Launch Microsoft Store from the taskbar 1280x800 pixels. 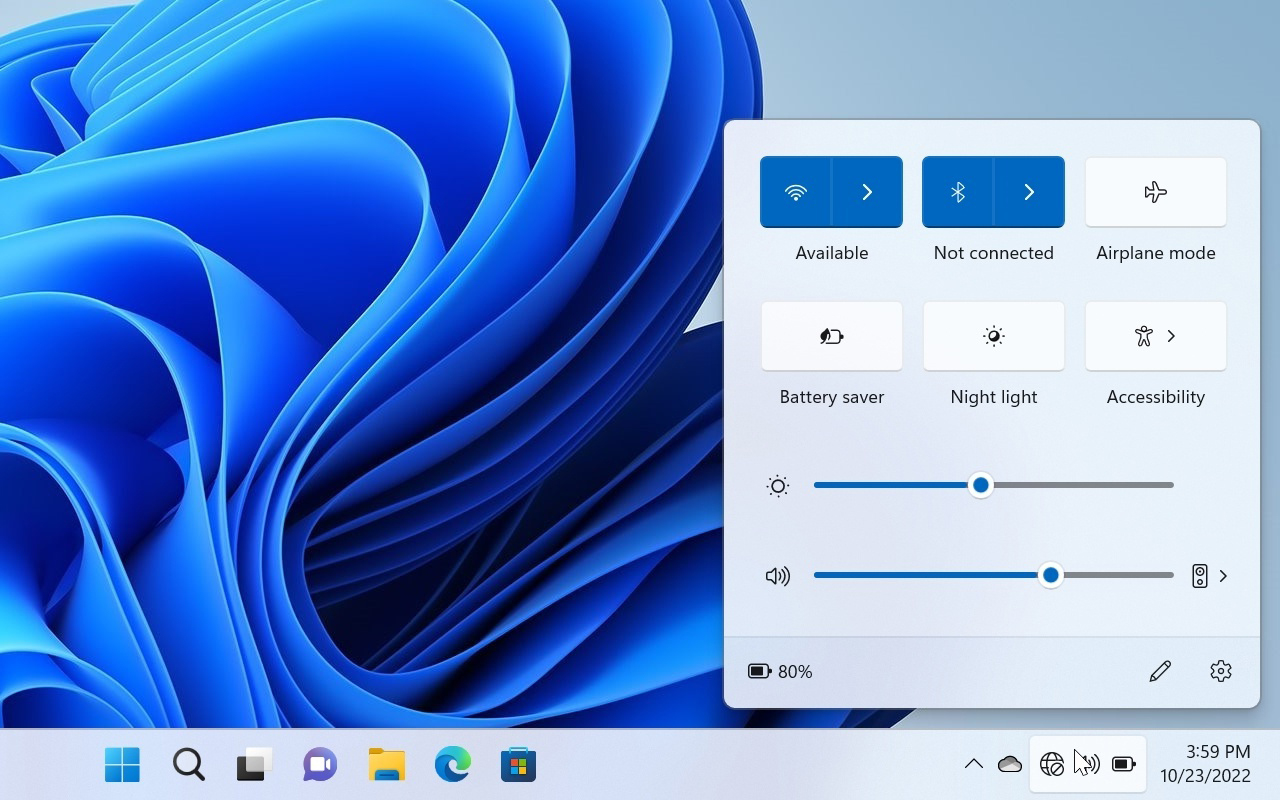click(x=518, y=765)
